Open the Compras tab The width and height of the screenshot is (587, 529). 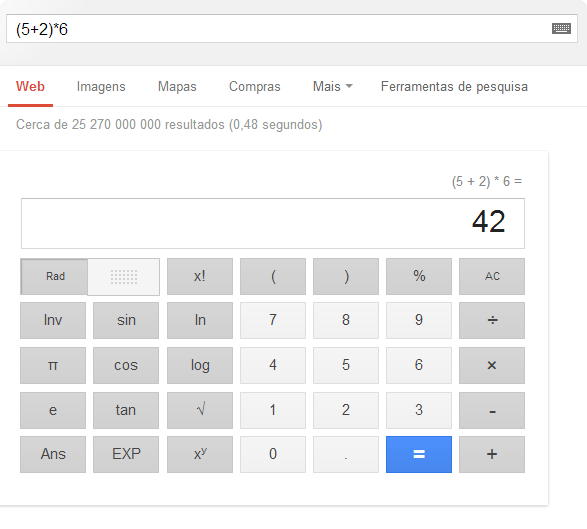[255, 86]
